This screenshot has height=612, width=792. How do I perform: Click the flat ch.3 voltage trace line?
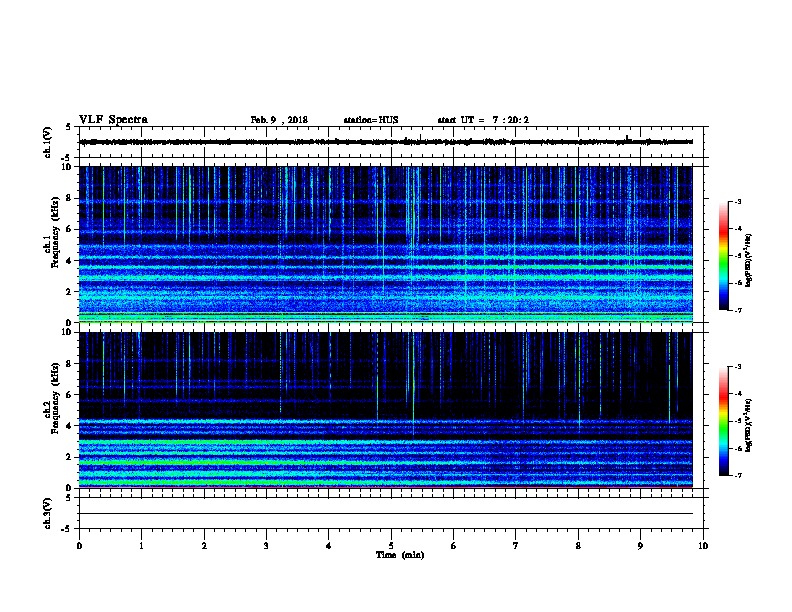(x=386, y=514)
